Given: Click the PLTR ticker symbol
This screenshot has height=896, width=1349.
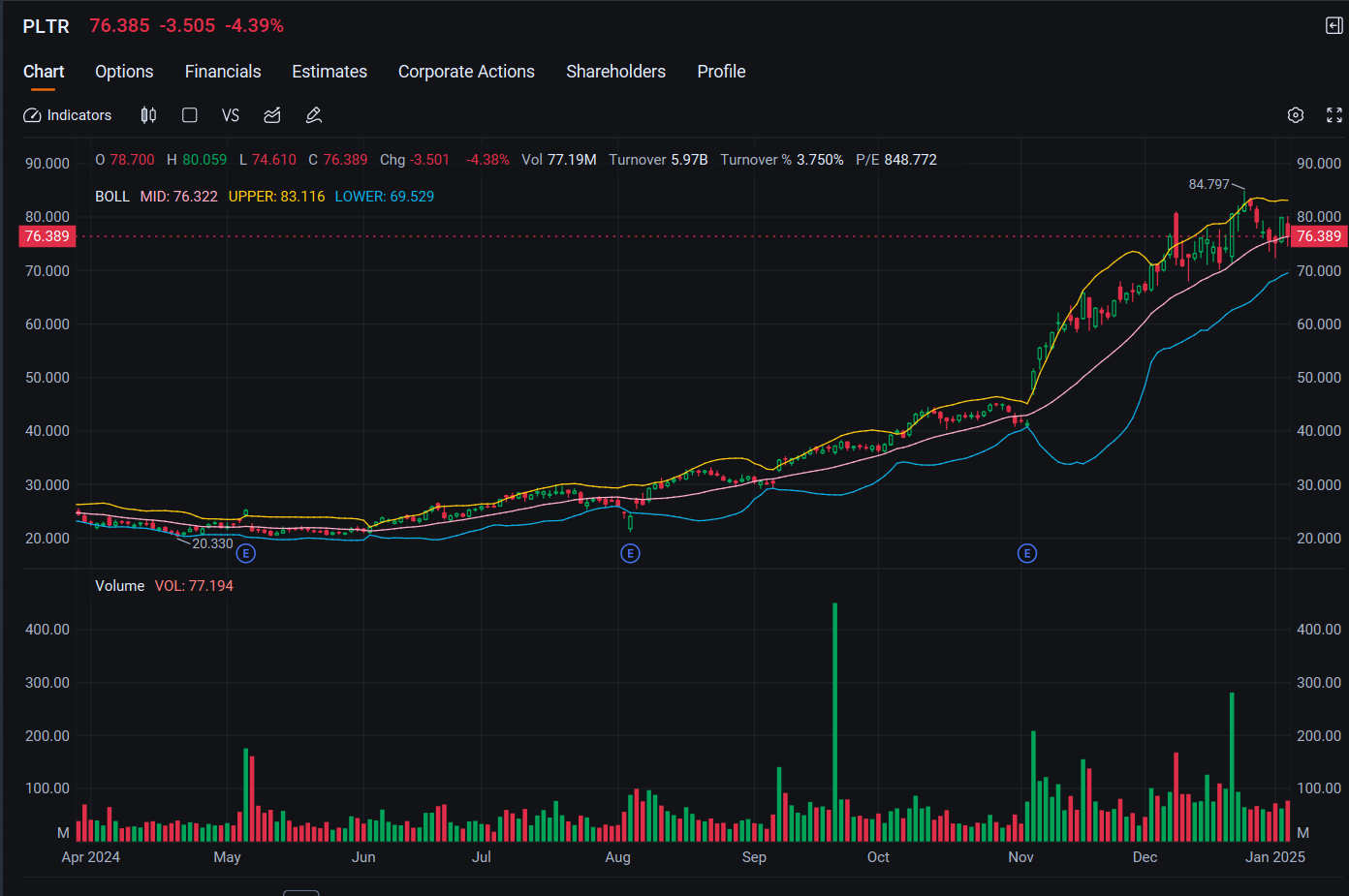Looking at the screenshot, I should [x=47, y=26].
